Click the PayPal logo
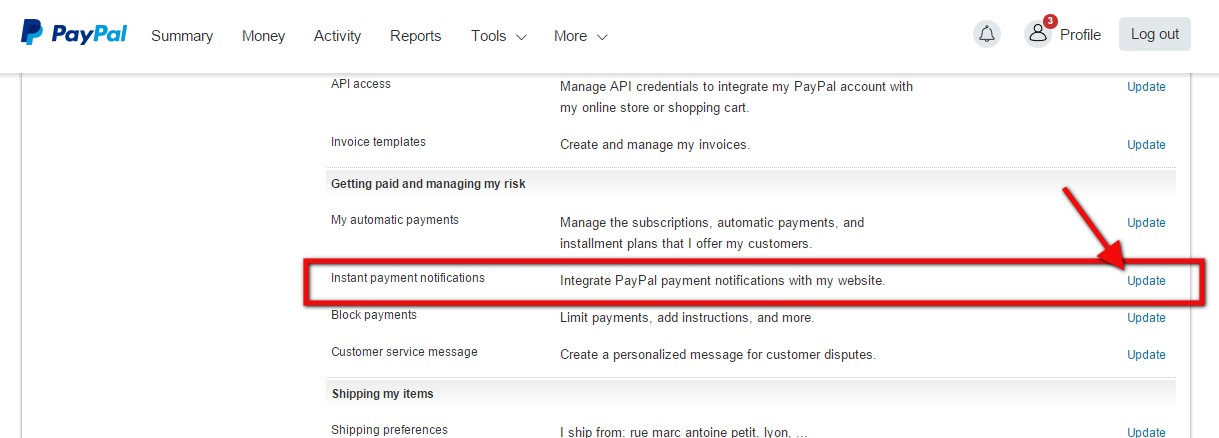Screen dimensions: 1219x438 pyautogui.click(x=74, y=34)
